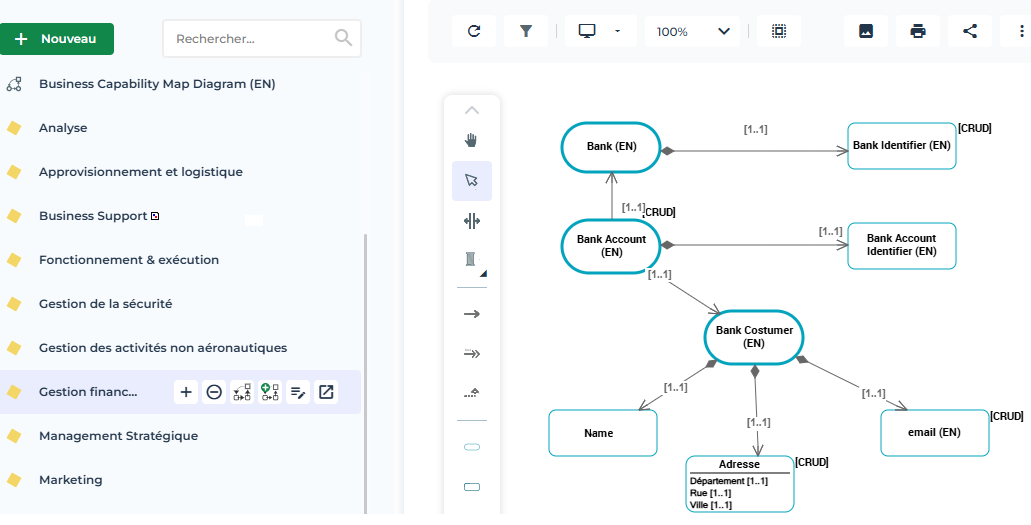
Task: Collapse the tool palette with up chevron
Action: click(x=472, y=110)
